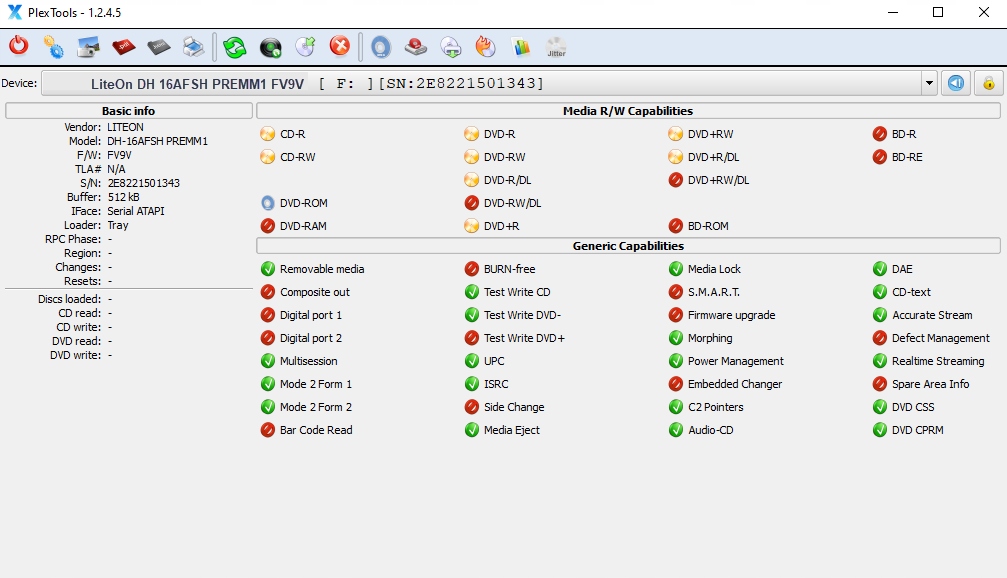Select the DVD-RW/DL capability label

(x=512, y=204)
